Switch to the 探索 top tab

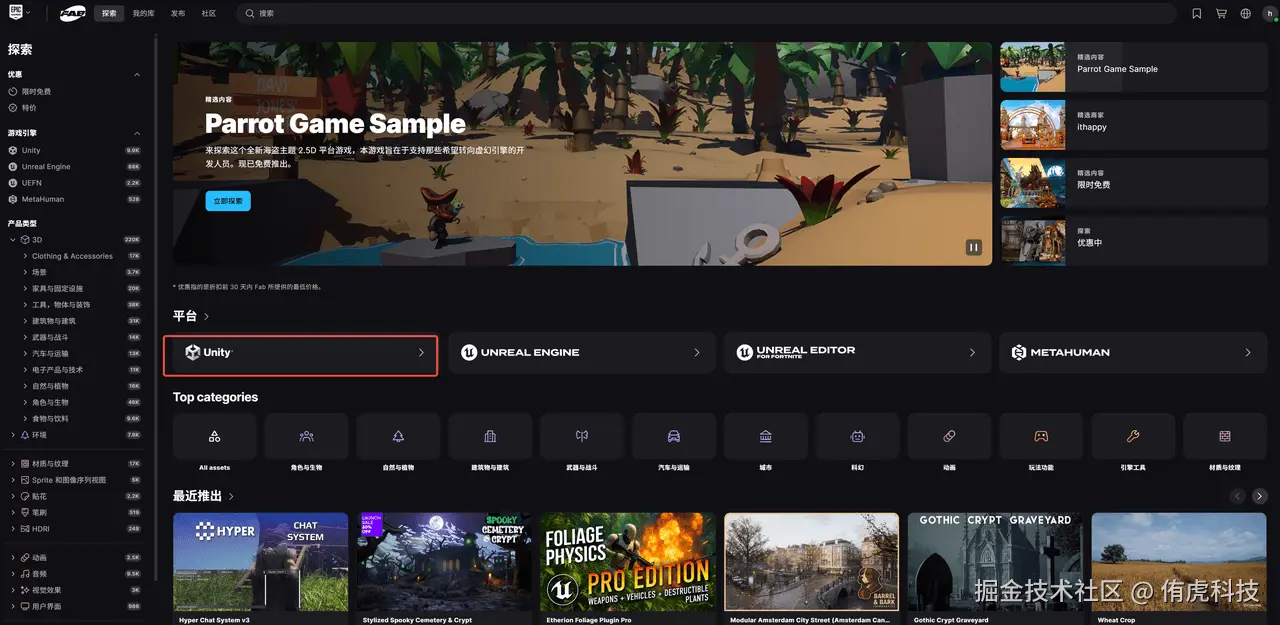pos(109,14)
